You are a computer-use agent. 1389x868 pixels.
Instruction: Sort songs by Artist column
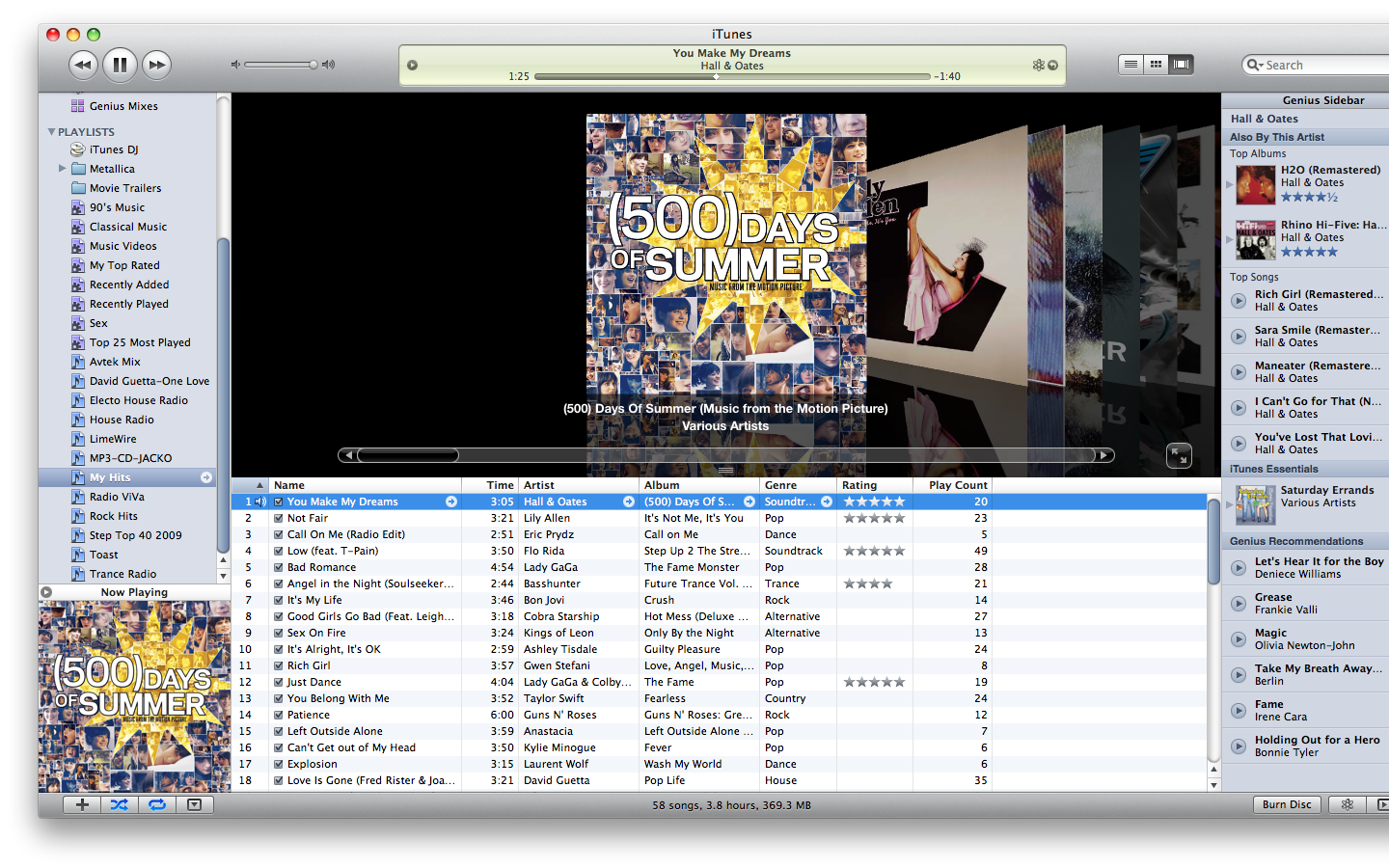(579, 485)
